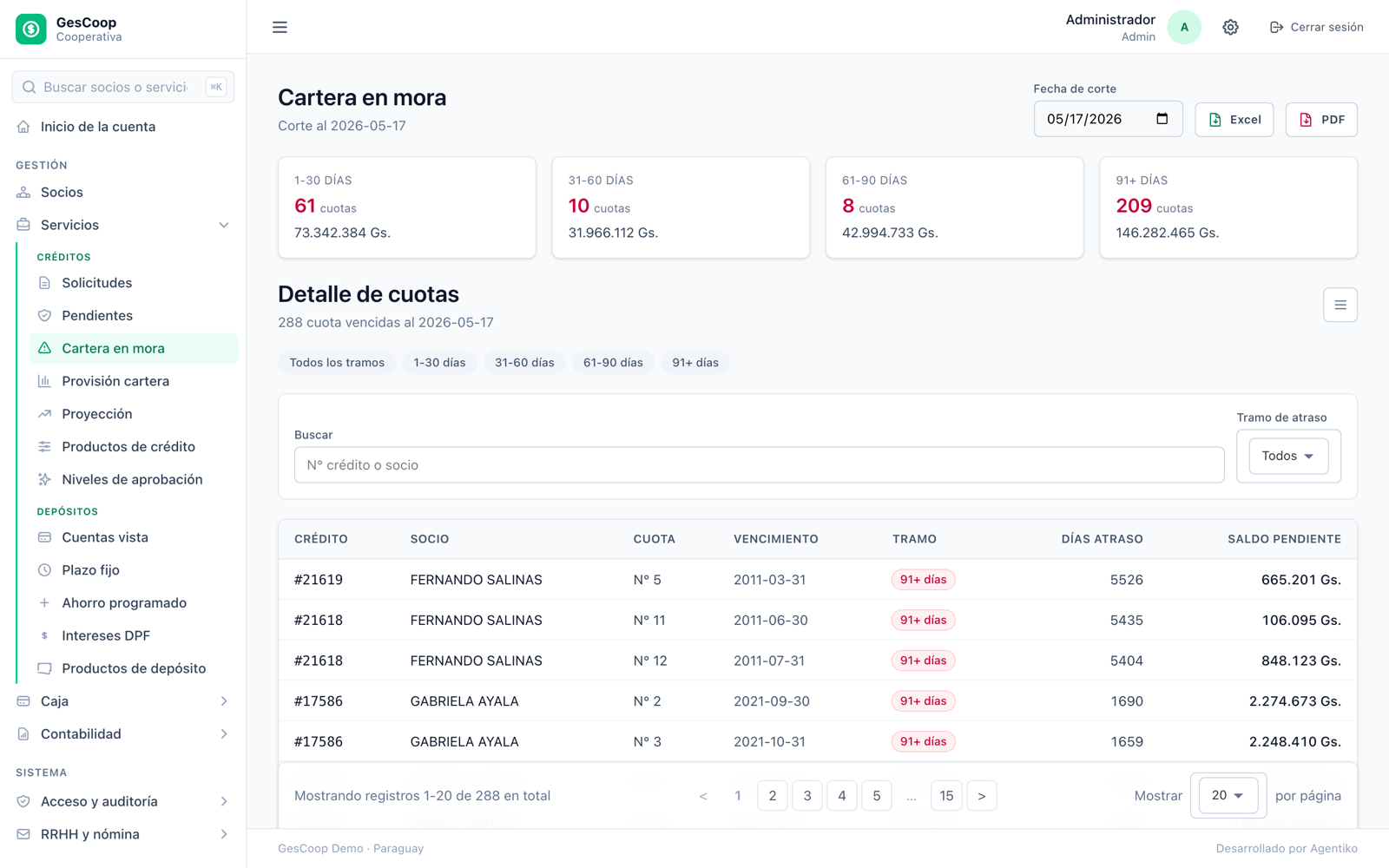This screenshot has width=1389, height=868.
Task: Select the 91+ días filter chip
Action: (x=695, y=363)
